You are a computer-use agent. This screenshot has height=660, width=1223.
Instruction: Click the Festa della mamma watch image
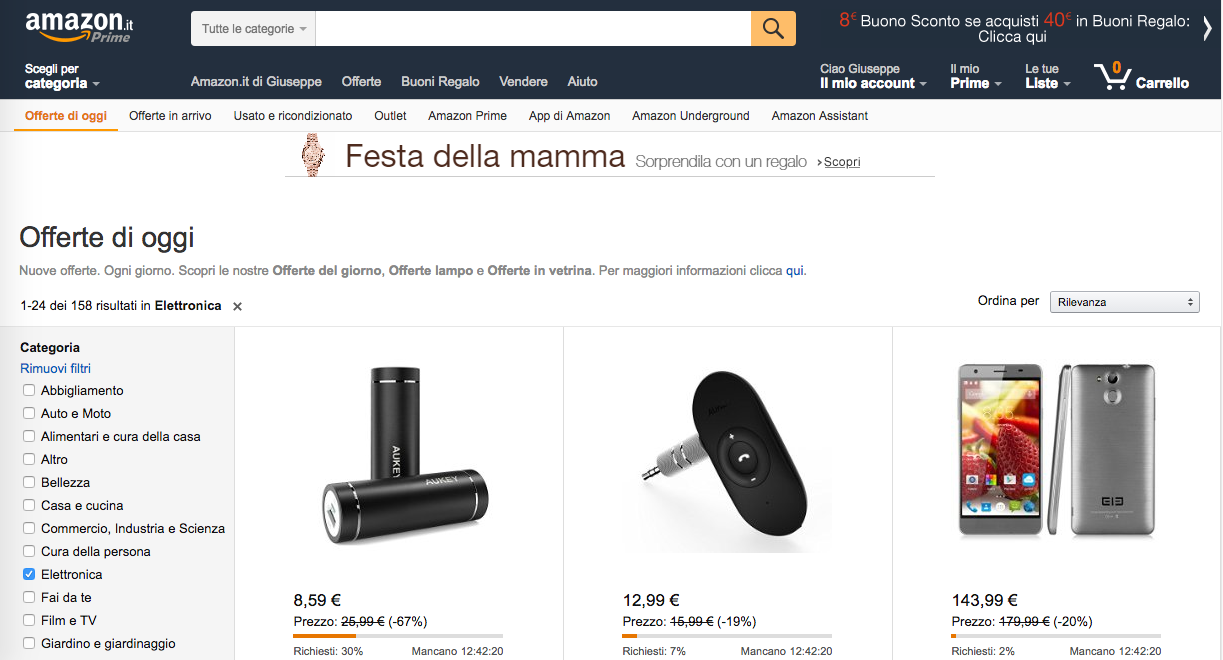pos(312,156)
